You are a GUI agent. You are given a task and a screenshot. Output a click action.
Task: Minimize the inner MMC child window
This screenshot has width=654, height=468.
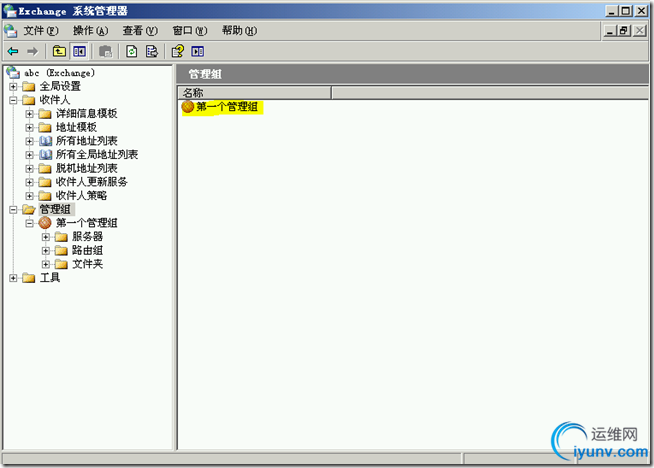[610, 31]
